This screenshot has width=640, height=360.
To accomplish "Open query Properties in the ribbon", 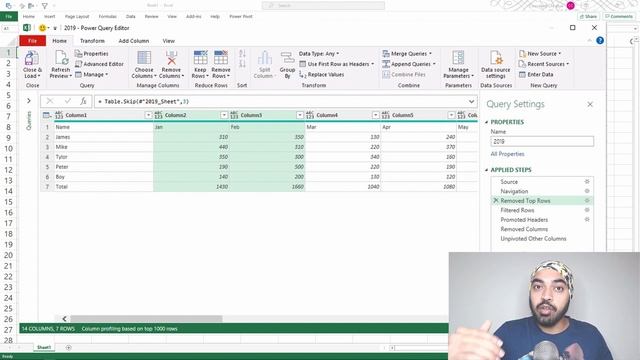I will [x=91, y=53].
